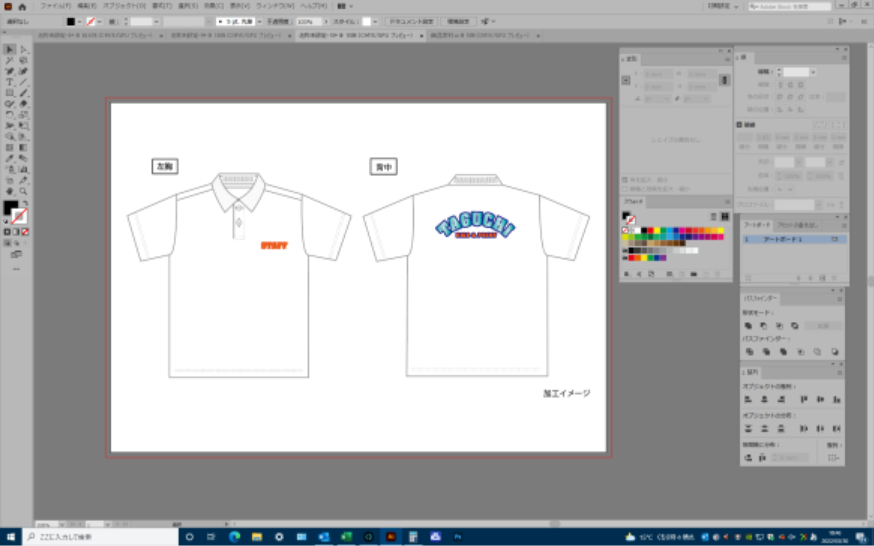
Task: Select the Eyedropper tool
Action: click(9, 158)
